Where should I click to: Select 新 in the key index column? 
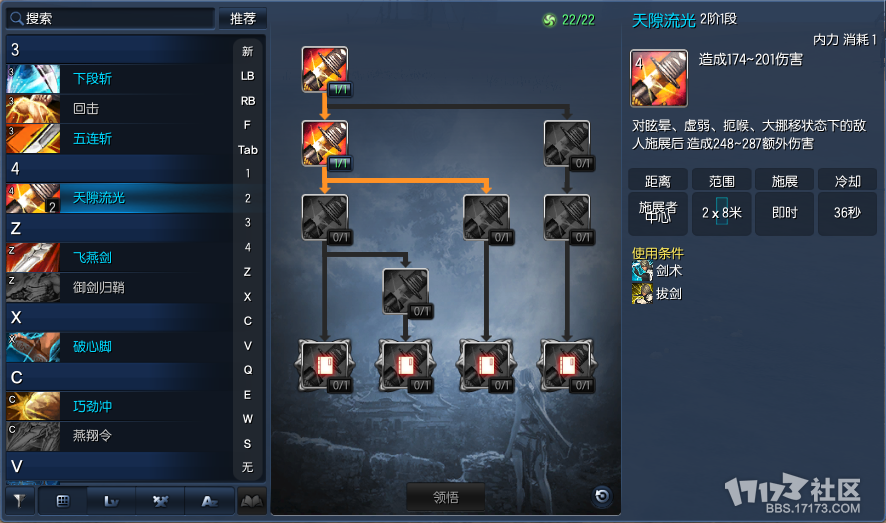(247, 51)
